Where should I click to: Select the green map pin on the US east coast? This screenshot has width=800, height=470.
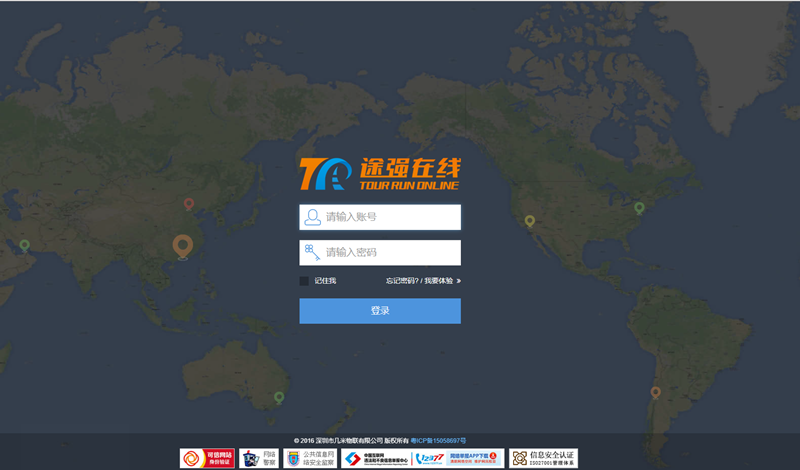[639, 208]
